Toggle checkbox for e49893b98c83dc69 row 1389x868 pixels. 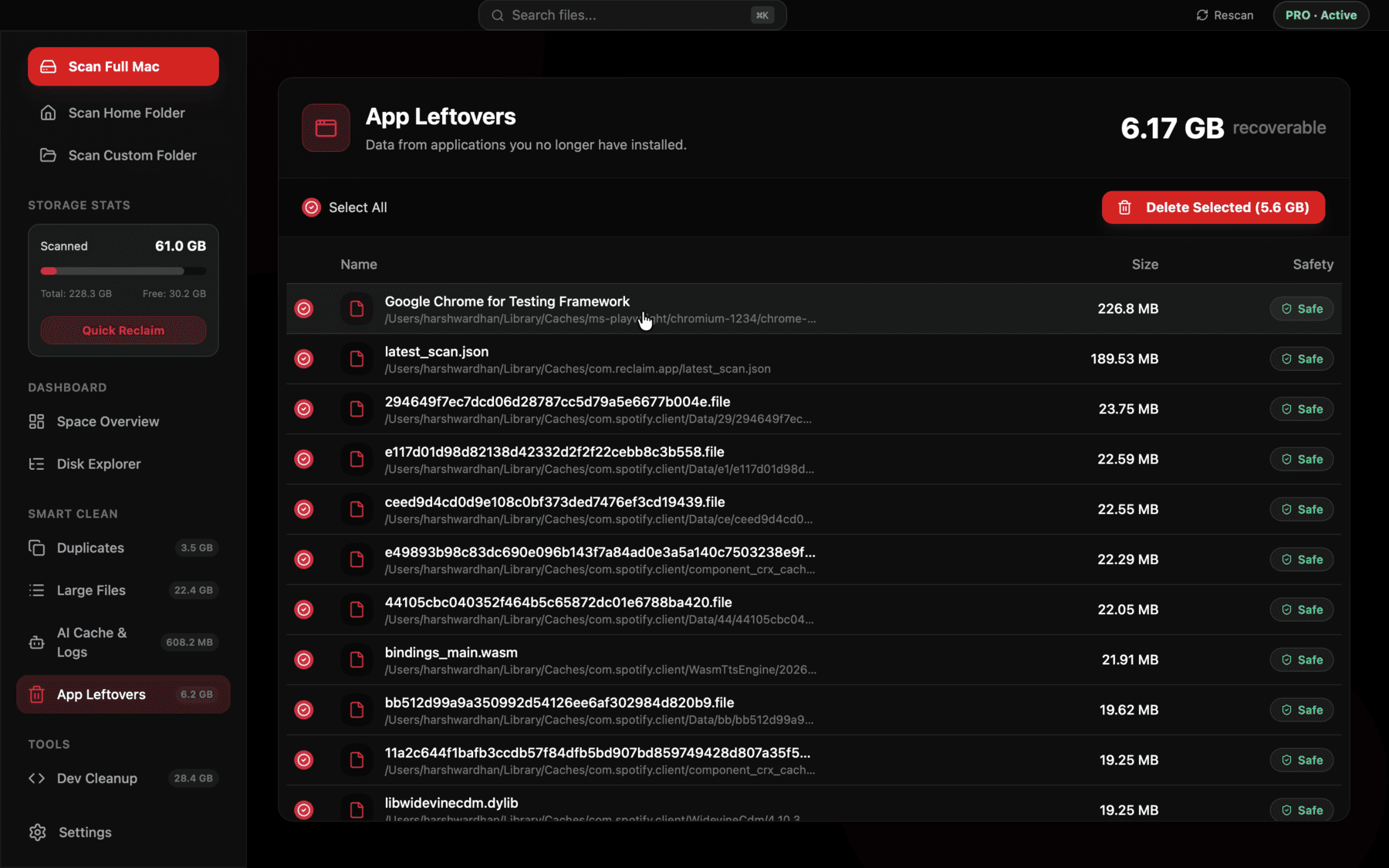304,559
